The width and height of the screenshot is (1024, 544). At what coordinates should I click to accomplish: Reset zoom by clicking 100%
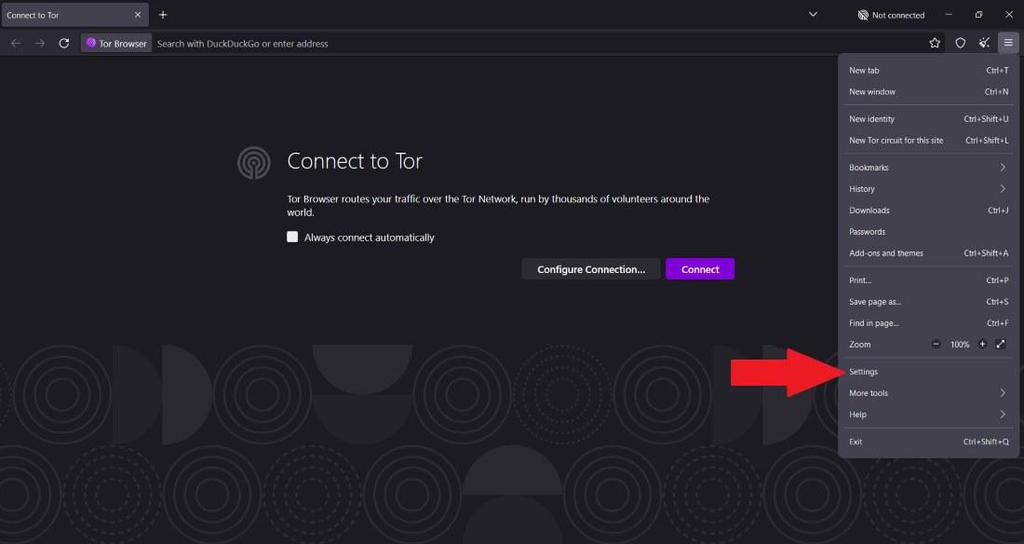tap(959, 344)
